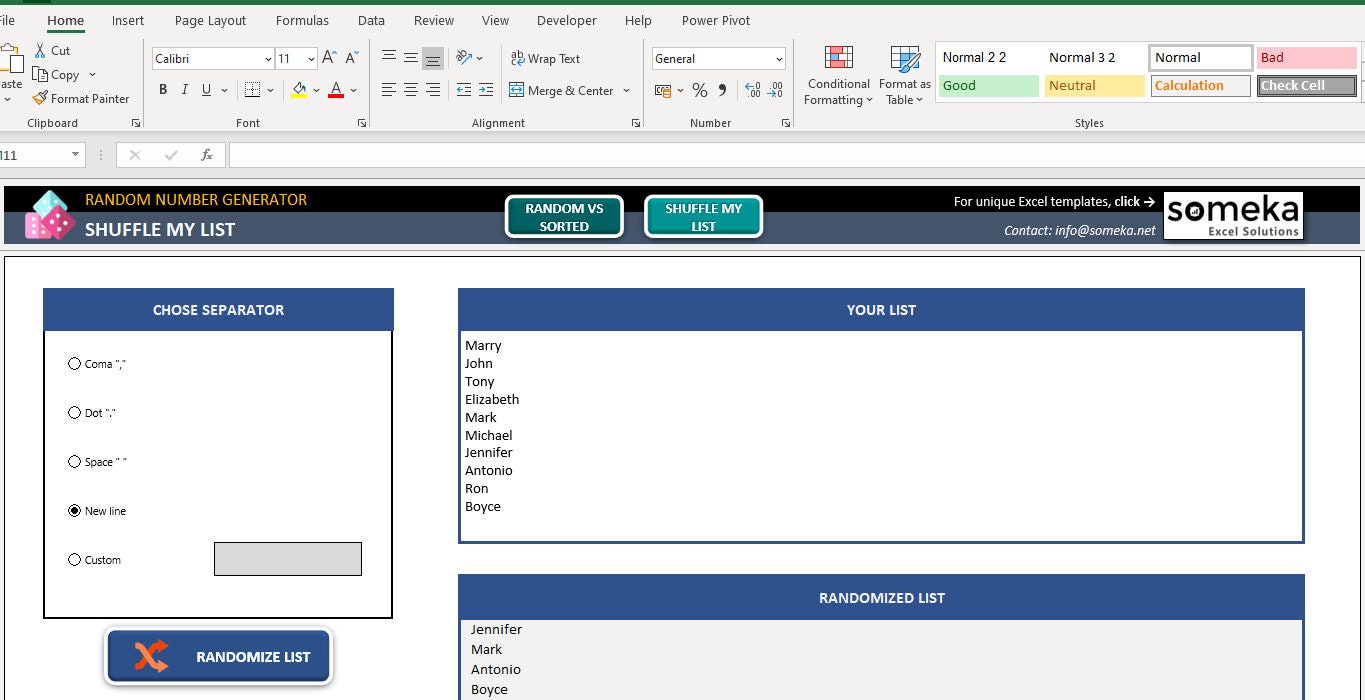Expand the General number format dropdown

pyautogui.click(x=779, y=59)
